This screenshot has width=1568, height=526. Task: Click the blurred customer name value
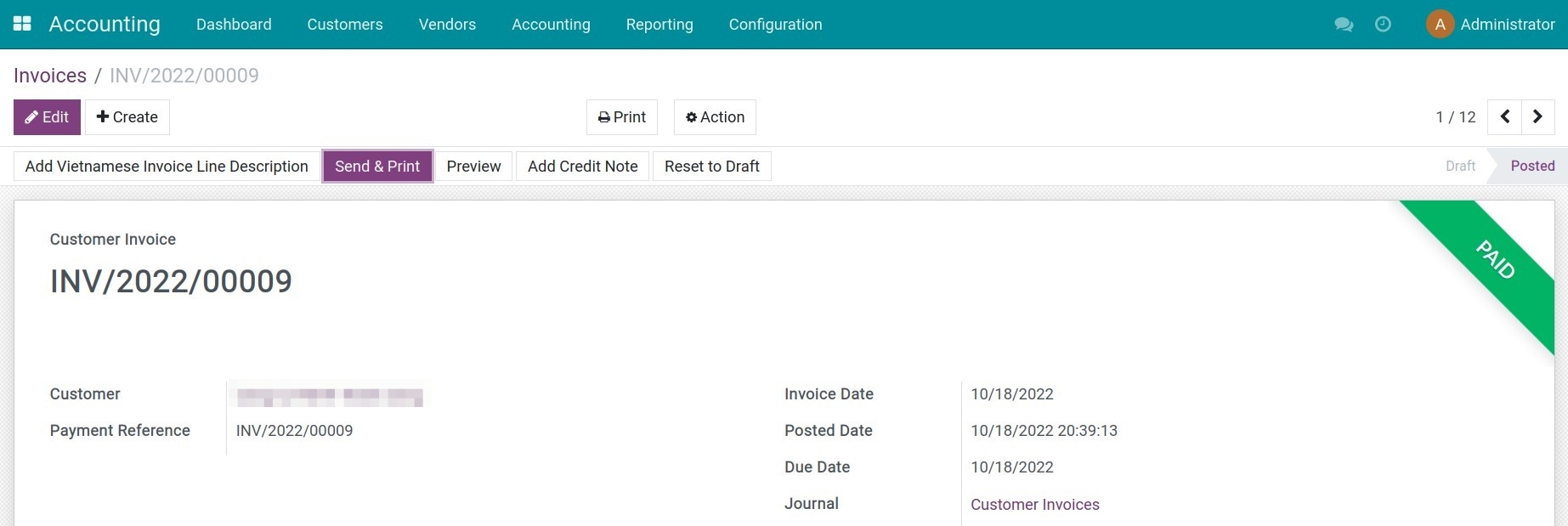pyautogui.click(x=330, y=397)
